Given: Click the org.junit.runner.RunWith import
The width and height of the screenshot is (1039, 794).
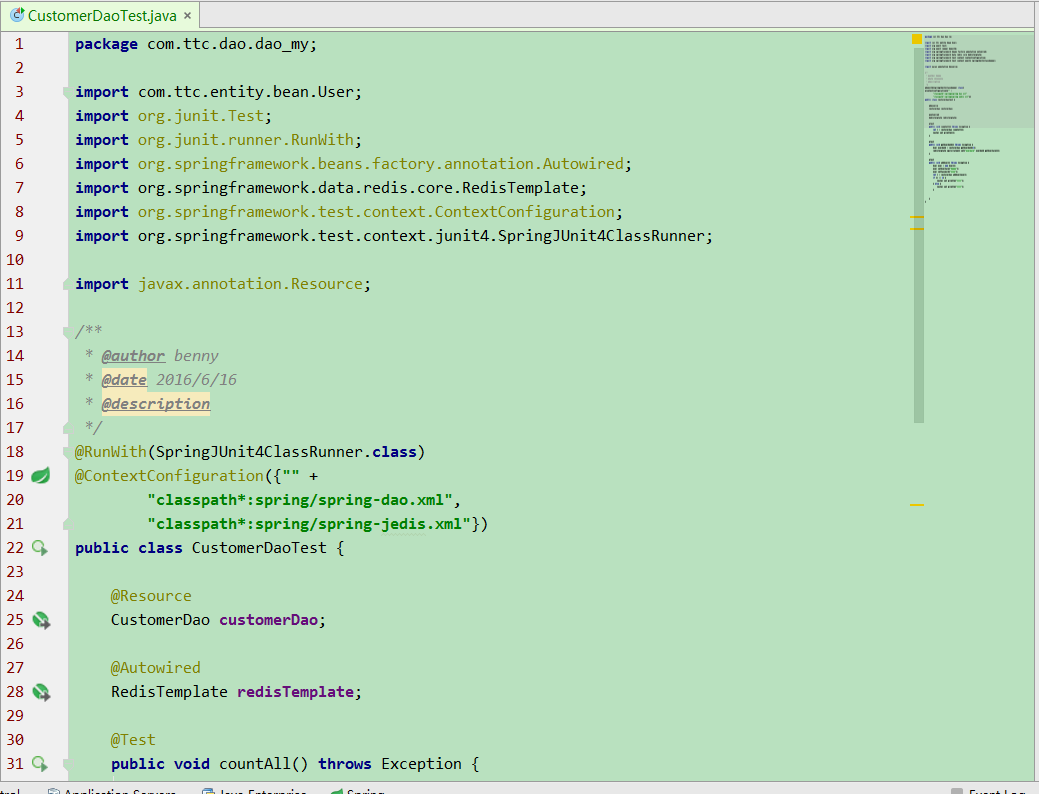Looking at the screenshot, I should point(218,140).
